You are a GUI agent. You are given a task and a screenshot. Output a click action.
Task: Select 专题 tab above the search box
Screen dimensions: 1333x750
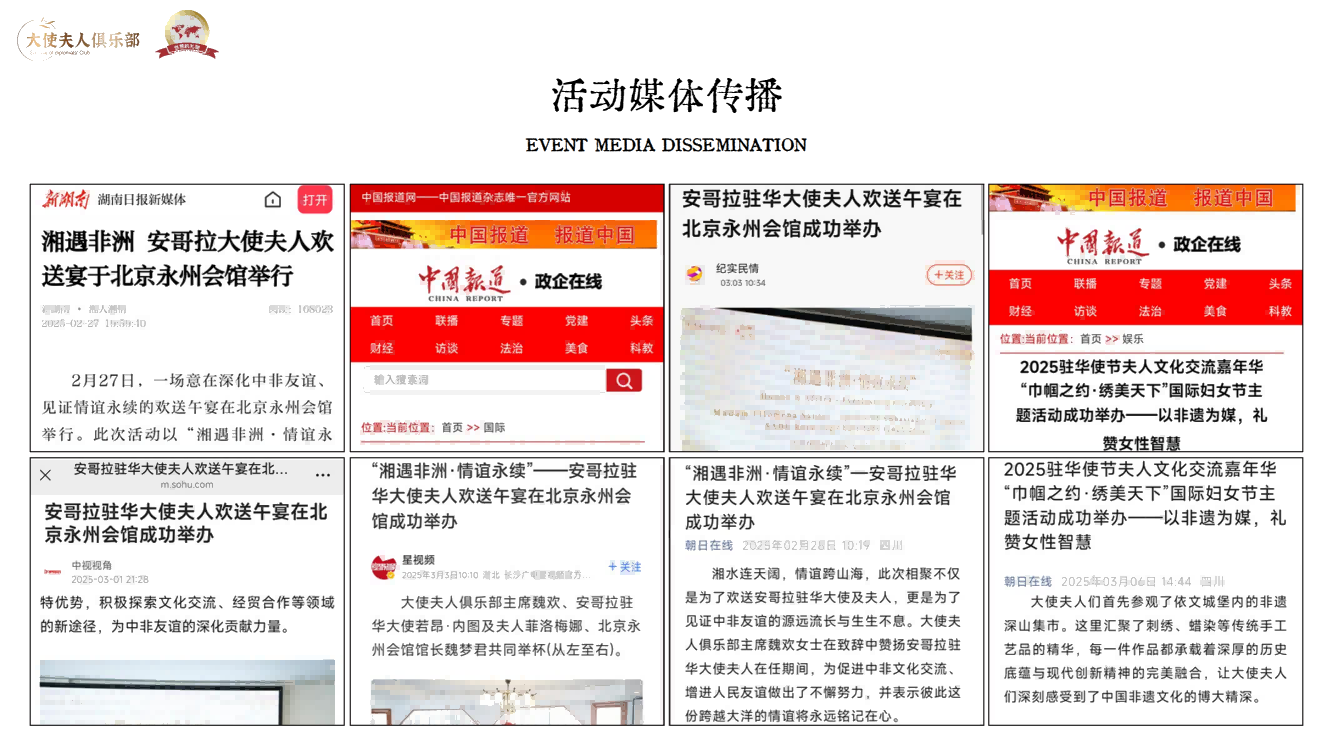tap(511, 321)
